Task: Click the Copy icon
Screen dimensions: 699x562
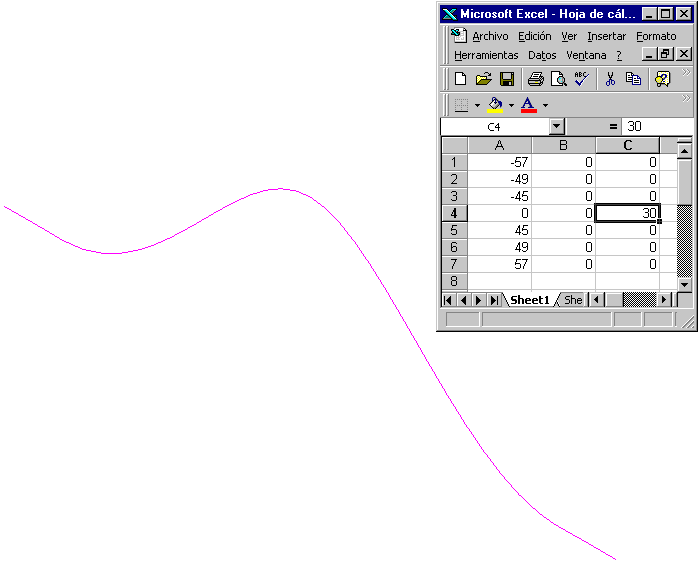Action: click(633, 79)
